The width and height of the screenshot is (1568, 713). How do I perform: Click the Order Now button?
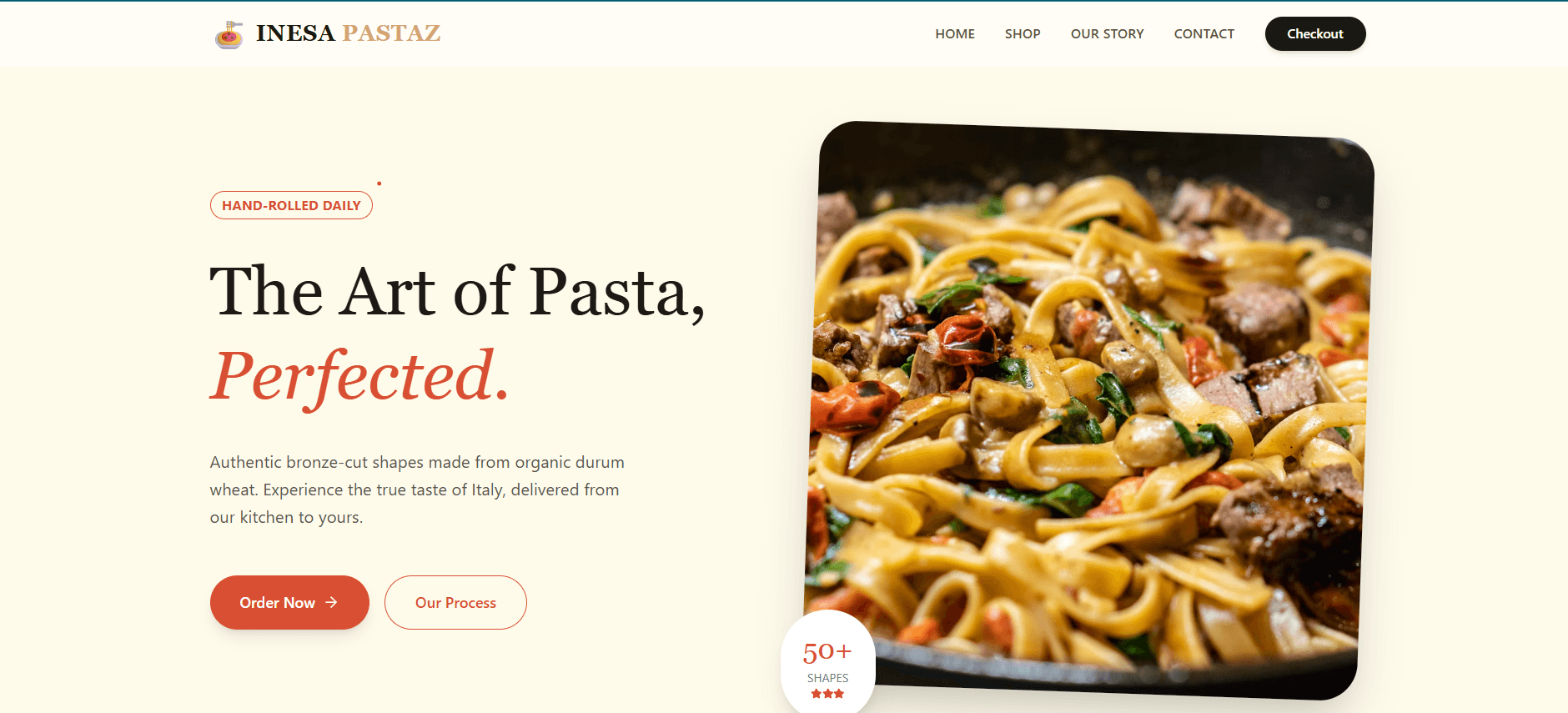289,602
